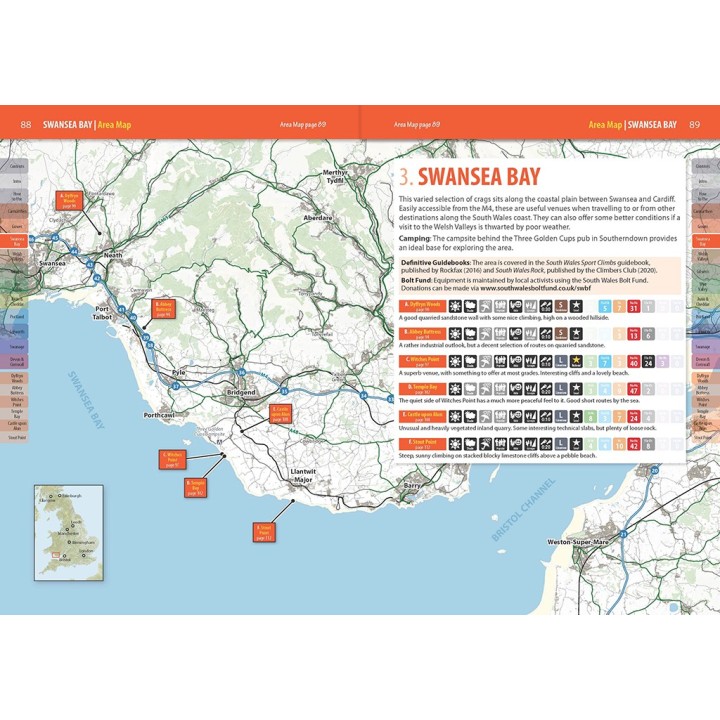Click the sun icon in the Stout Point row
Viewport: 720px width, 720px height.
[x=455, y=444]
